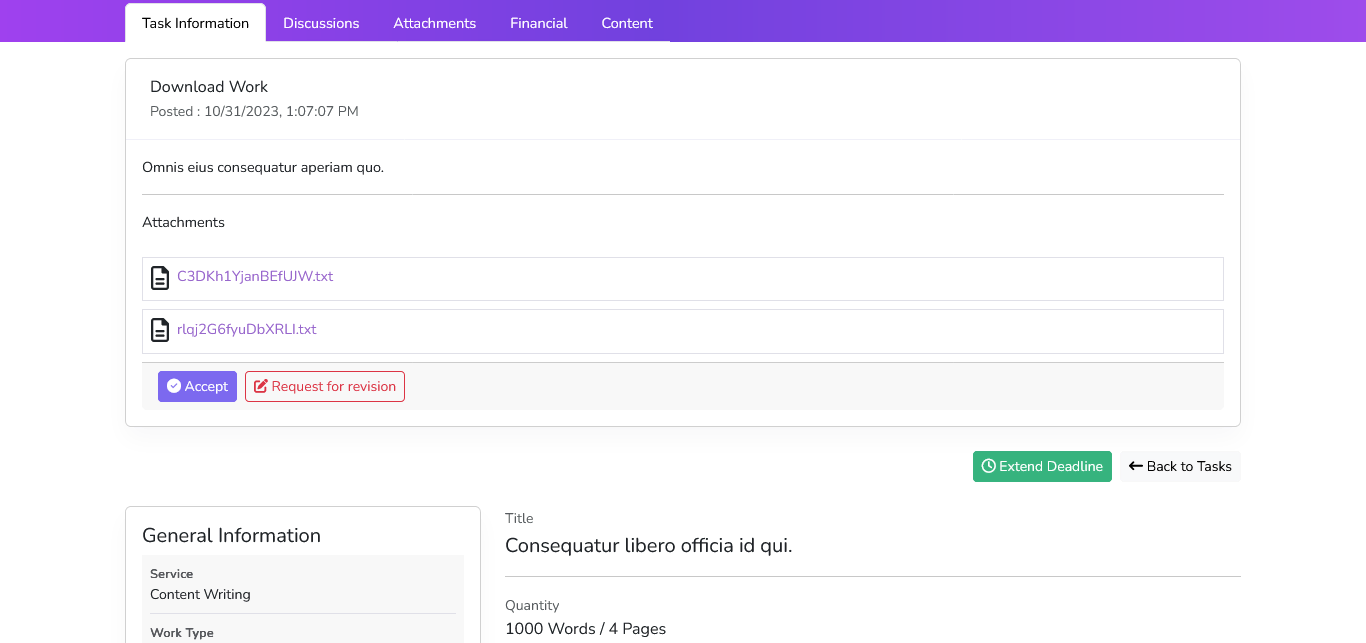Accept the submitted work
This screenshot has height=643, width=1366.
coord(197,386)
